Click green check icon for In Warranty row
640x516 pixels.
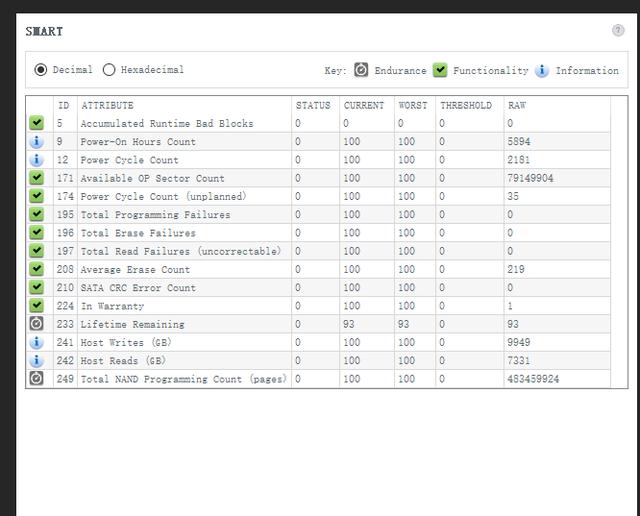coord(37,306)
